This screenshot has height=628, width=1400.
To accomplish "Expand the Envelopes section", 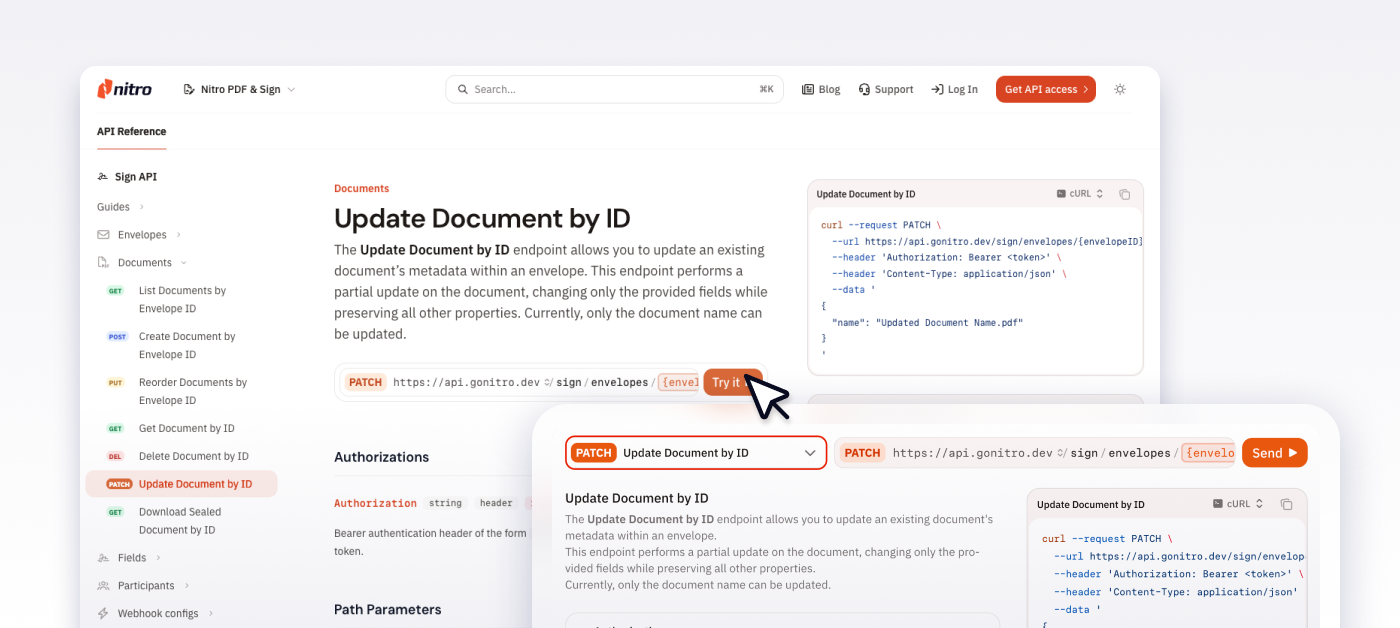I will [140, 235].
